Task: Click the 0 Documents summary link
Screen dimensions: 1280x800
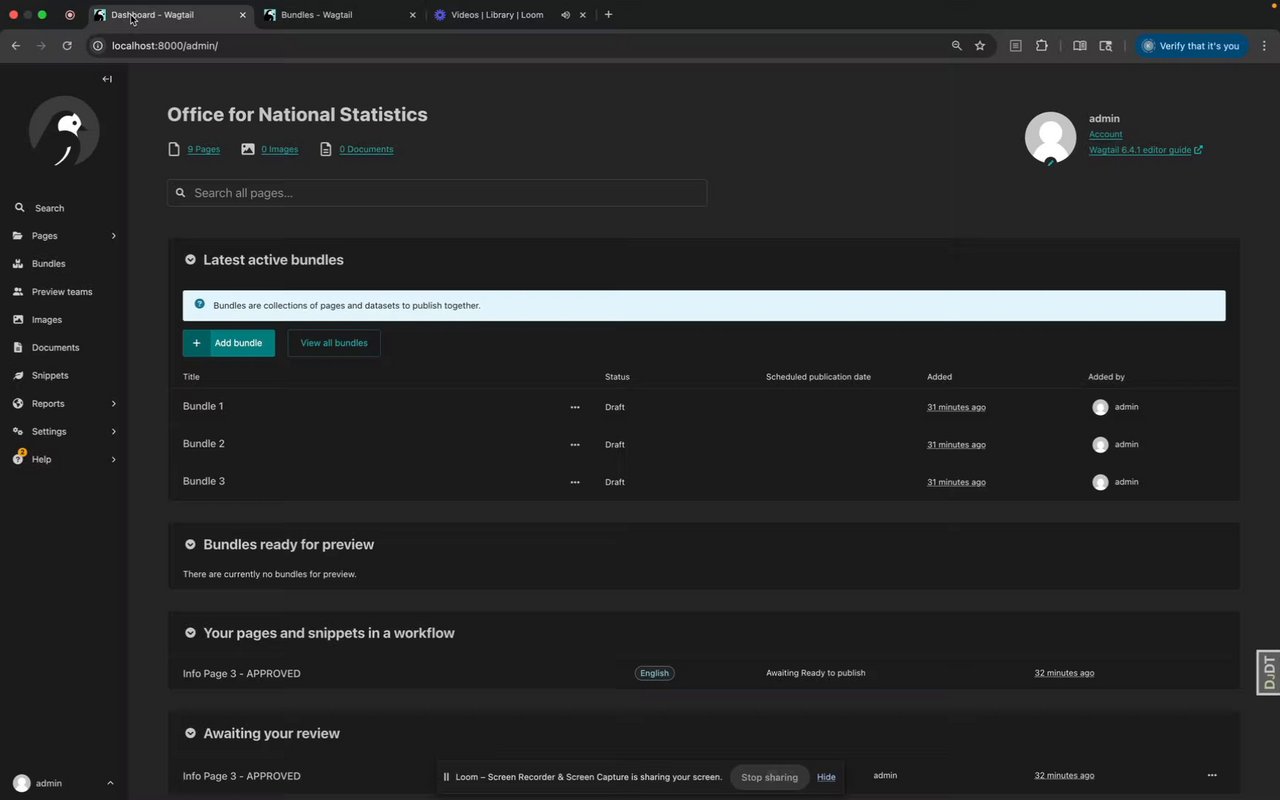Action: pos(366,149)
